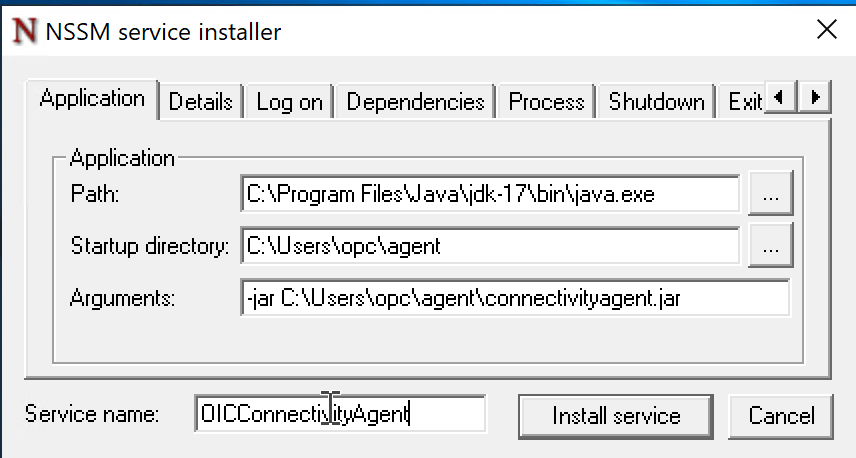Select the partially hidden Exit tab

tap(744, 102)
